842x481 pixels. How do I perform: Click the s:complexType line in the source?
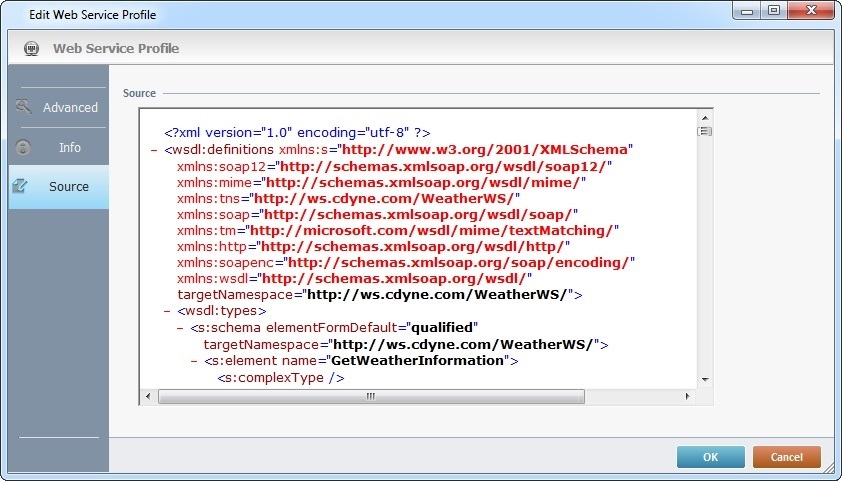click(x=280, y=377)
